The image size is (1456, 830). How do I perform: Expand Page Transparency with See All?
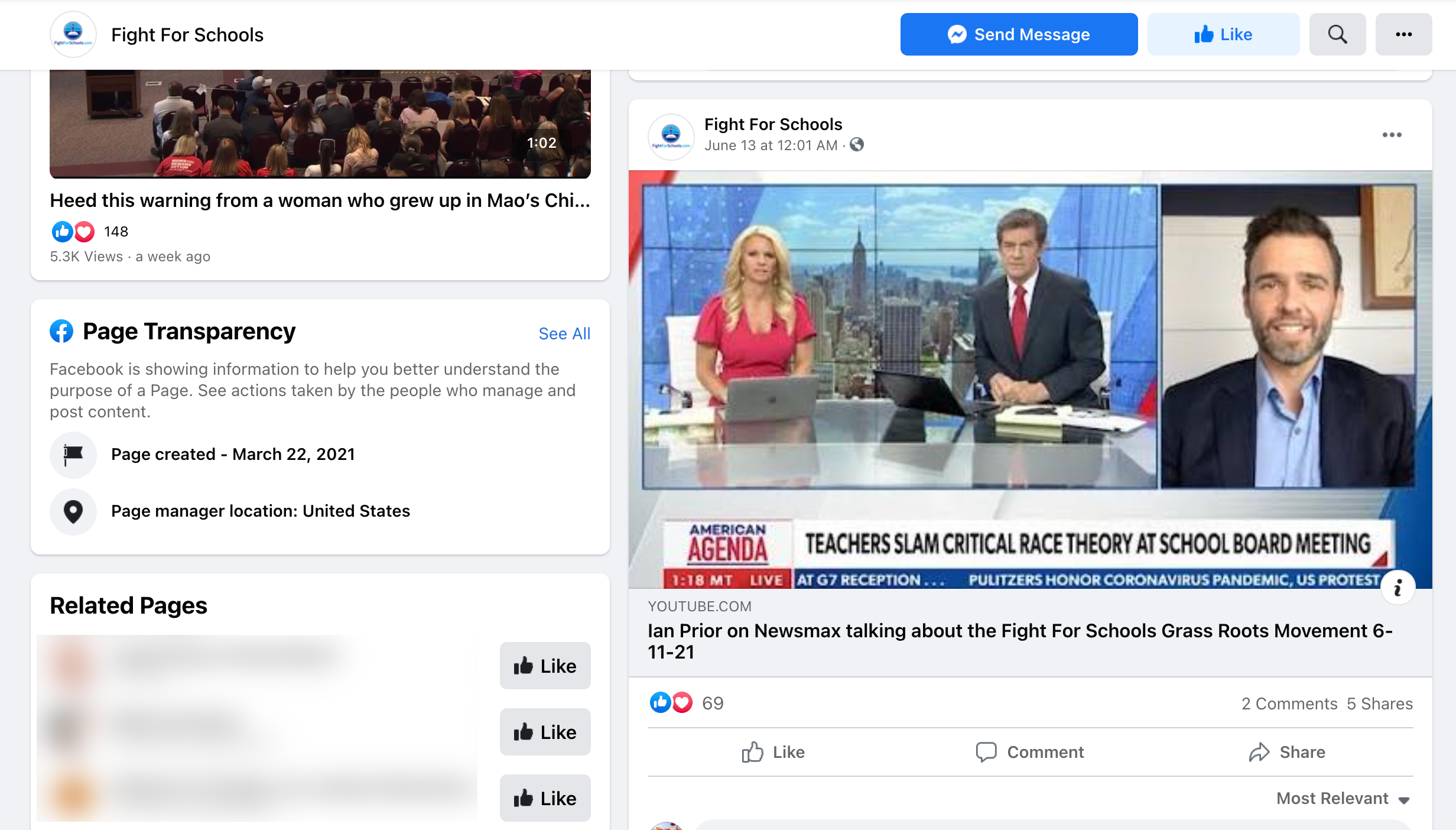click(564, 333)
